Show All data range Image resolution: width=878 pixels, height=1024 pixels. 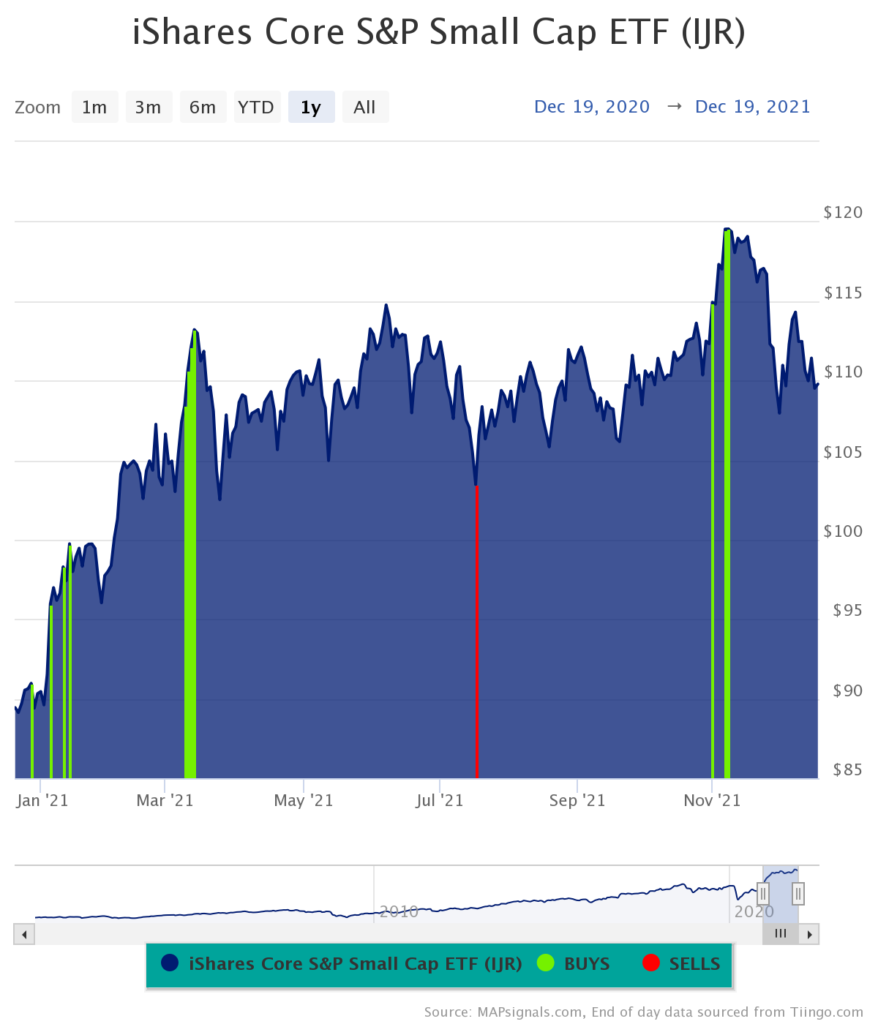(365, 107)
